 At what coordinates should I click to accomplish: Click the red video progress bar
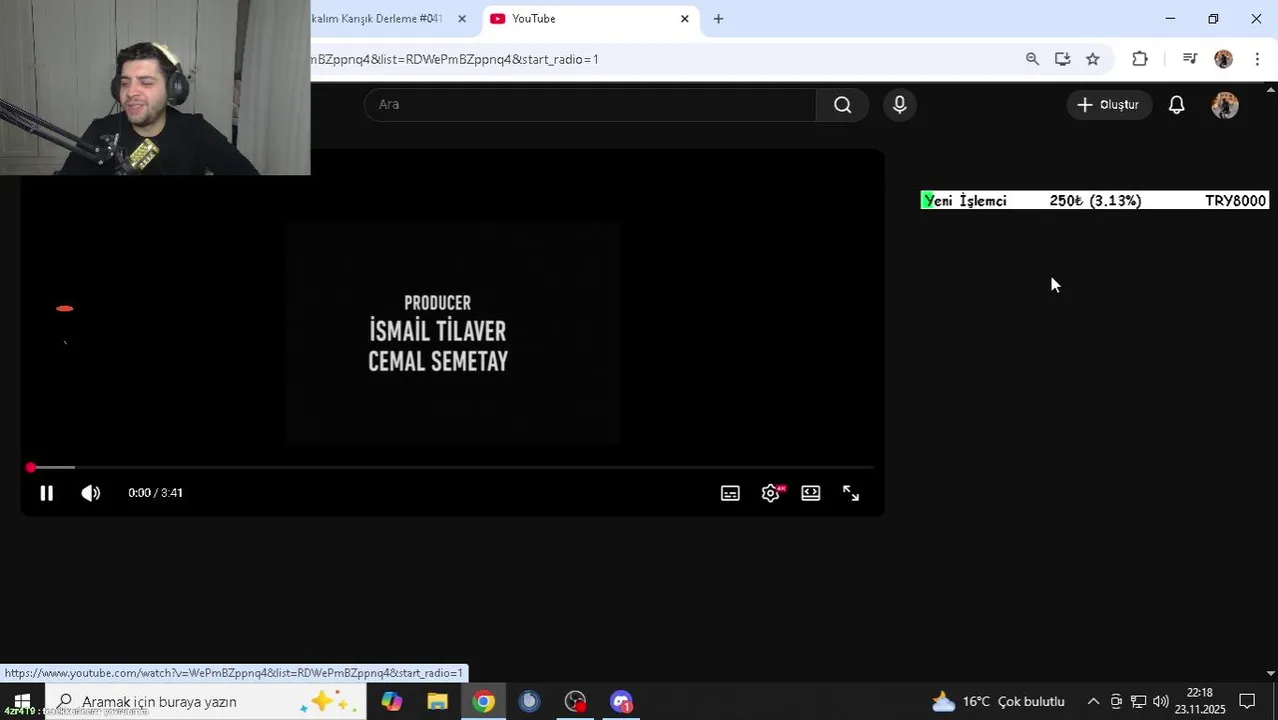[x=450, y=467]
